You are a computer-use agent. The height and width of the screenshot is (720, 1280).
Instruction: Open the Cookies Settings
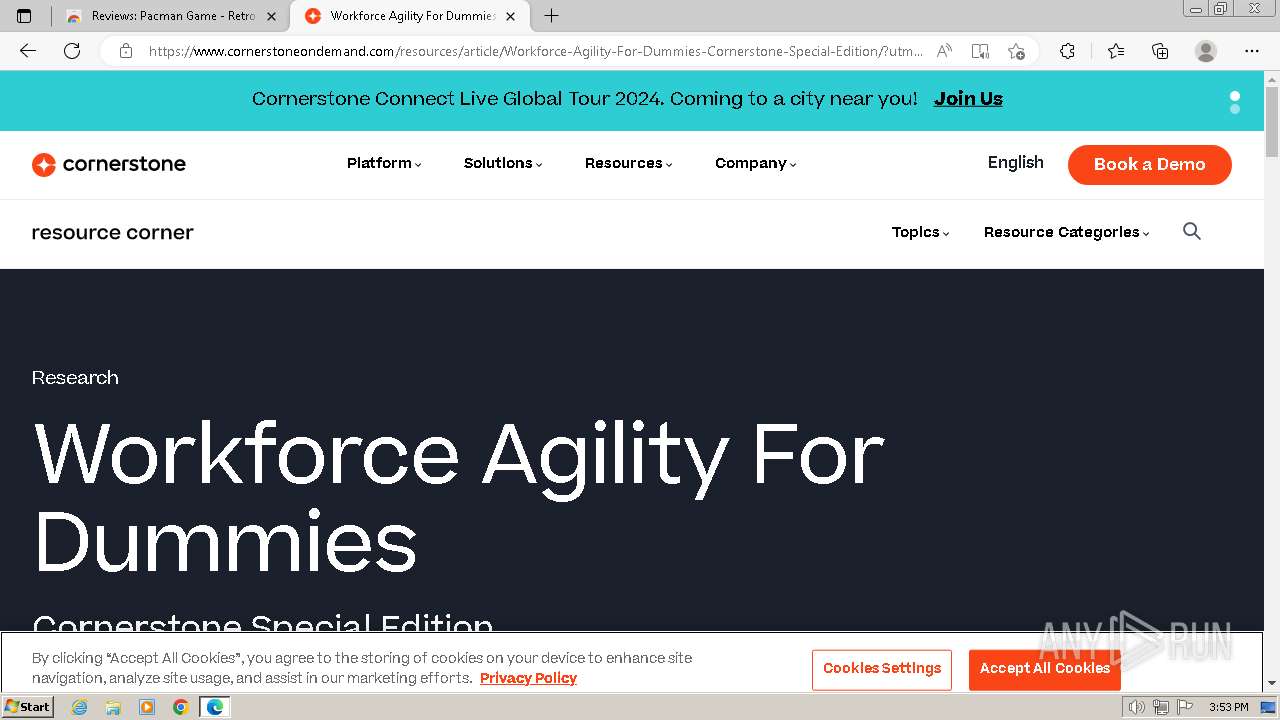point(882,669)
